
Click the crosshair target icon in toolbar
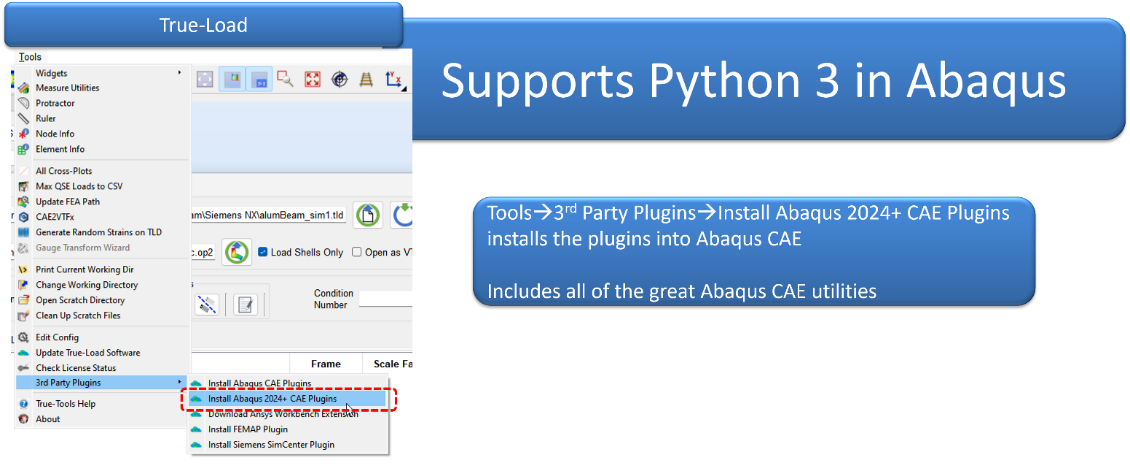[x=339, y=79]
